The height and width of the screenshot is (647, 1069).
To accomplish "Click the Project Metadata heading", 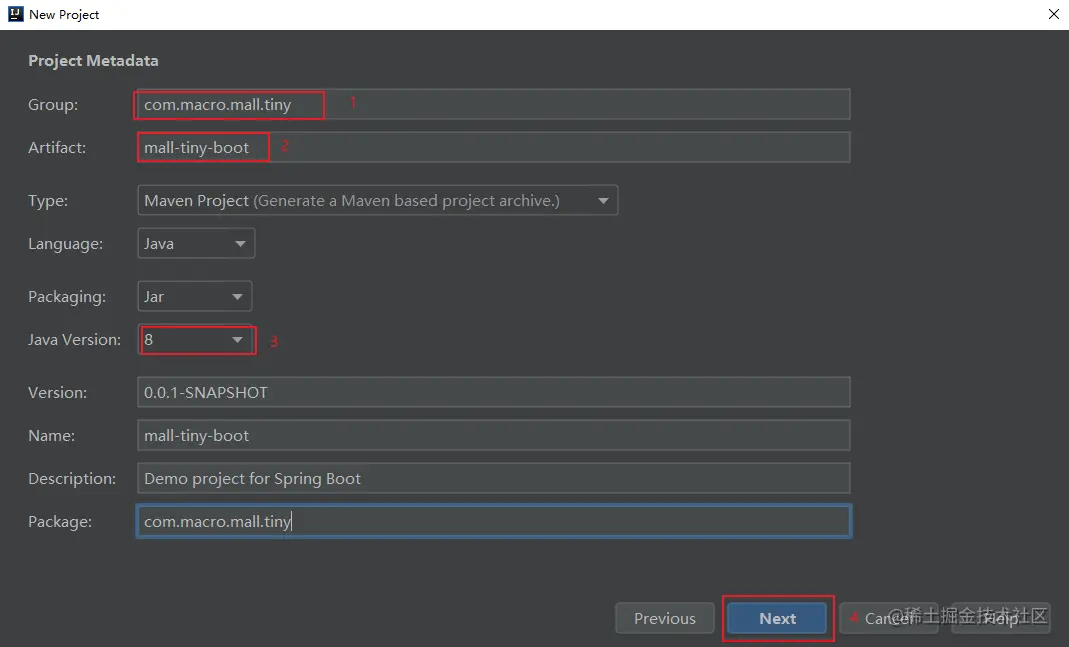I will click(93, 61).
